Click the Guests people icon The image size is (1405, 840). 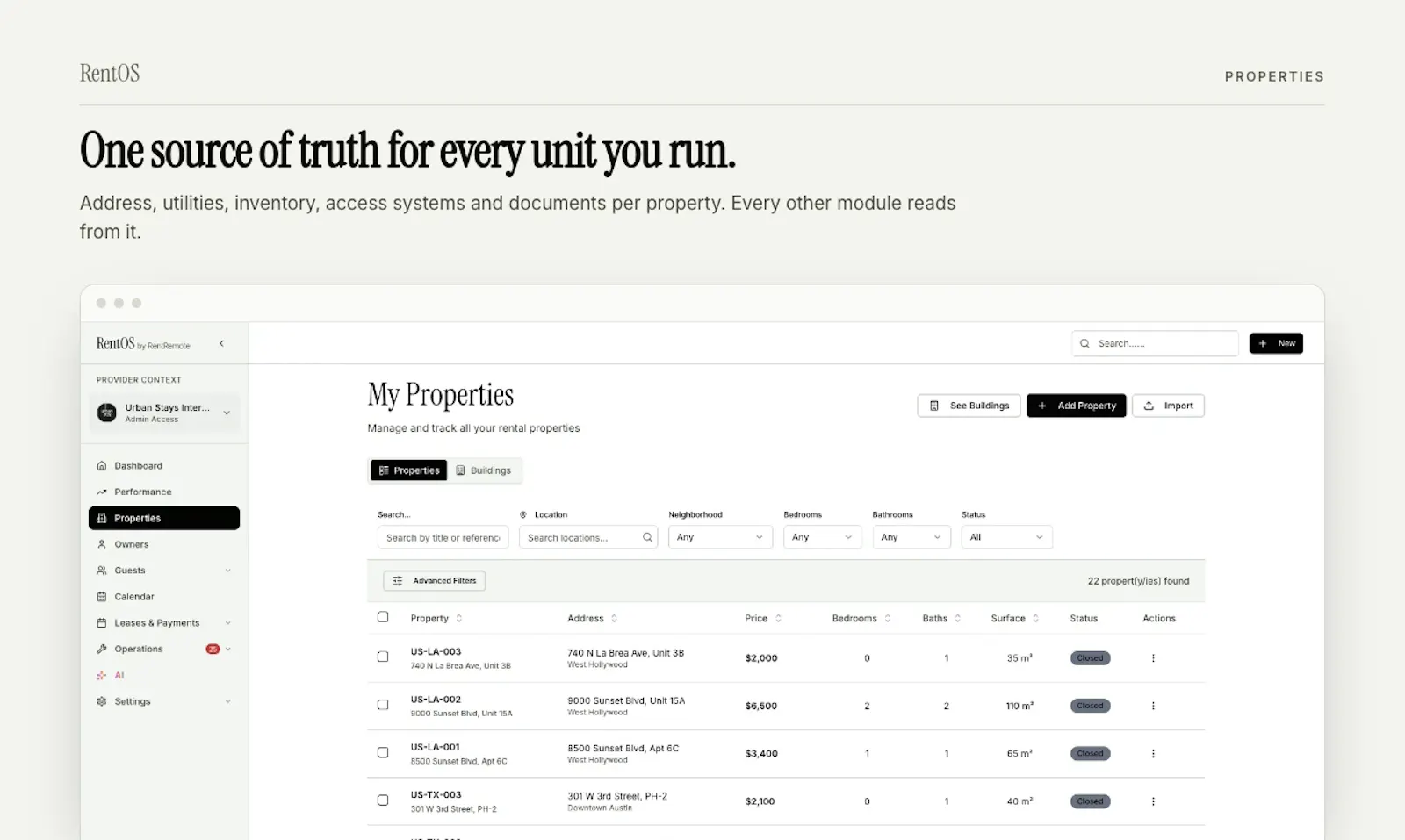[x=102, y=571]
